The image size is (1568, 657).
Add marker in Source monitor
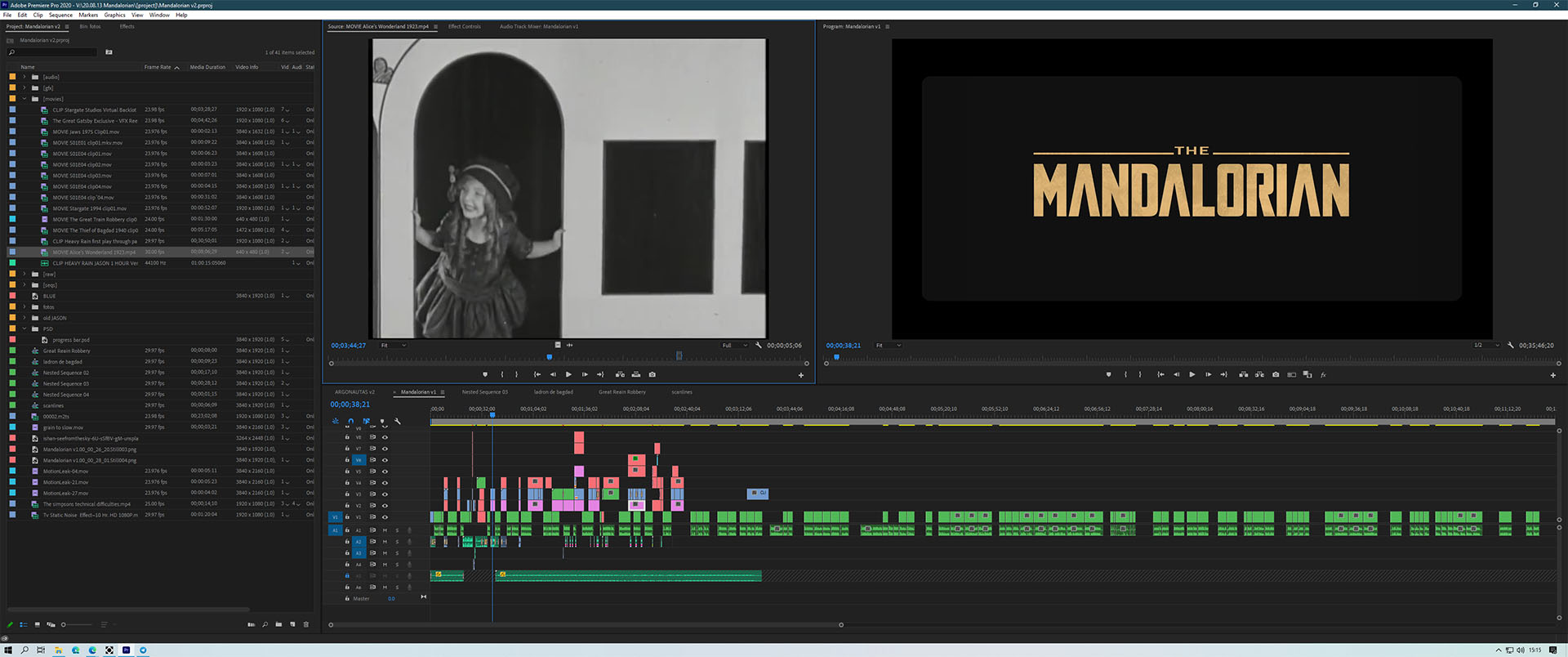tap(485, 374)
